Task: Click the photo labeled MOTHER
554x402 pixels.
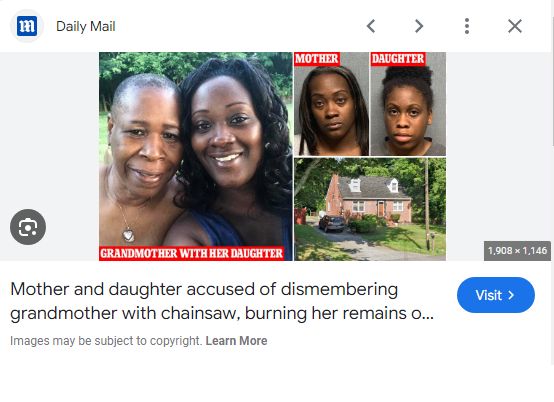Action: click(x=331, y=104)
